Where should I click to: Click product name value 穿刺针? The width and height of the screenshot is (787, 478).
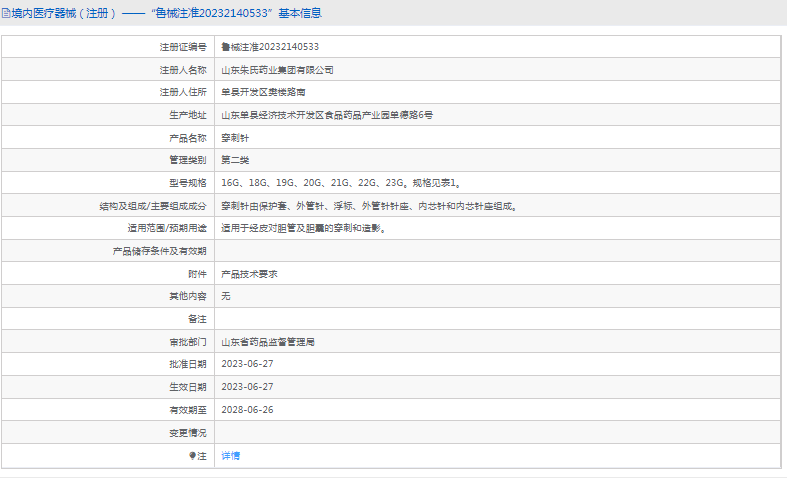[235, 138]
